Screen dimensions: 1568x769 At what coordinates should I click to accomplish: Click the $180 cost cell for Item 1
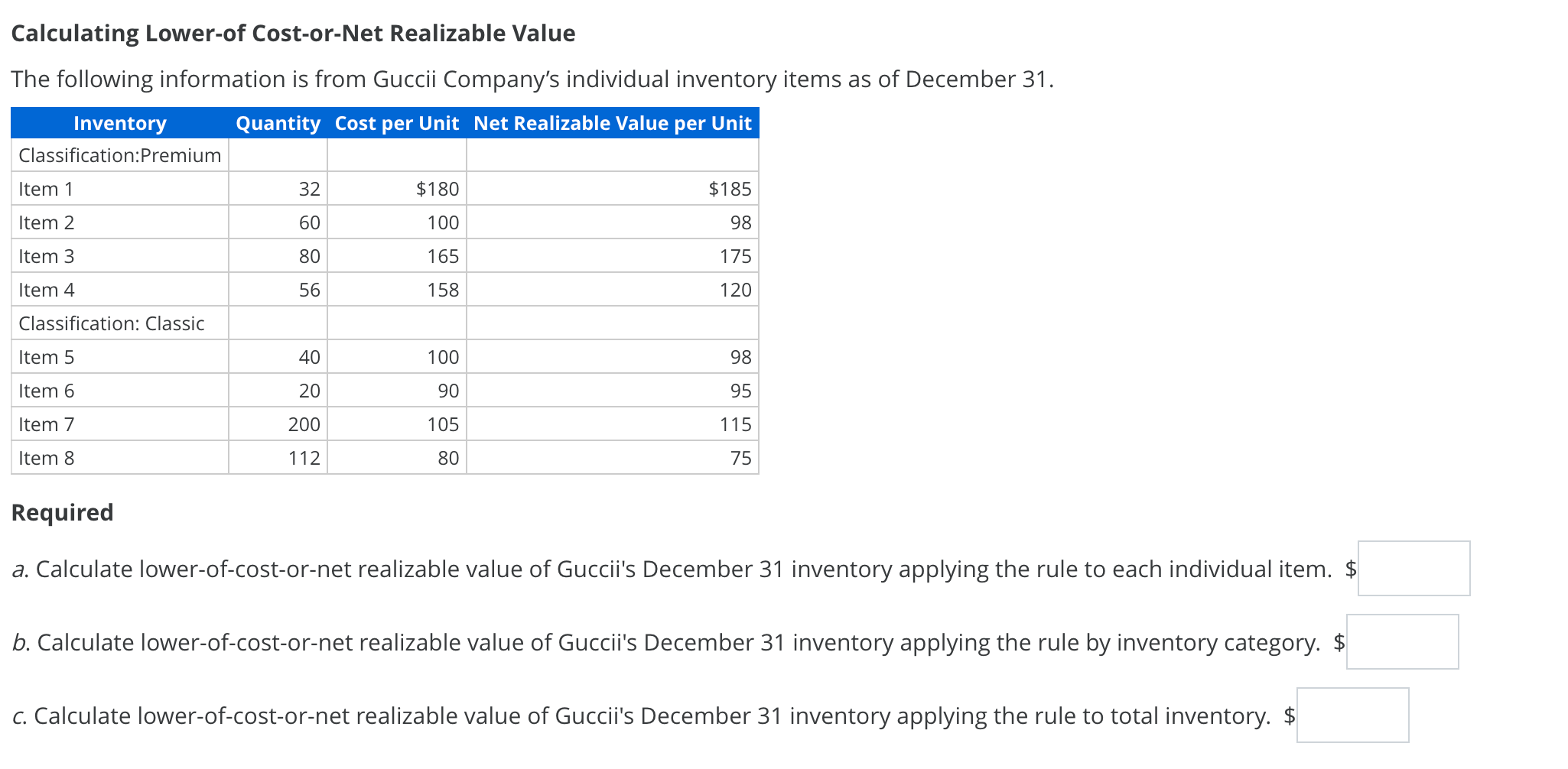click(437, 189)
